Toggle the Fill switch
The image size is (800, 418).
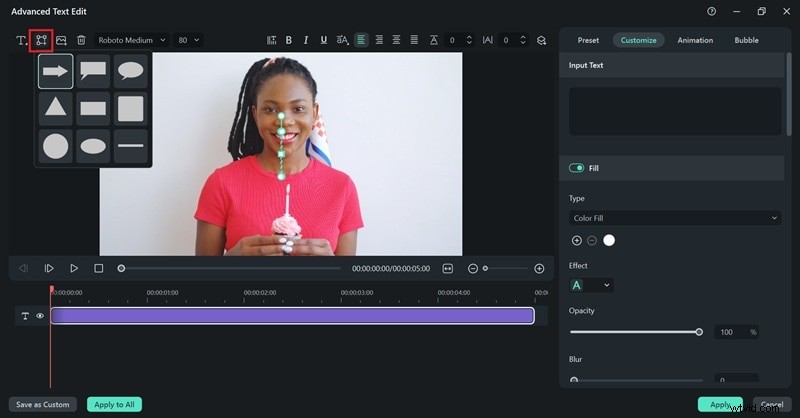577,168
